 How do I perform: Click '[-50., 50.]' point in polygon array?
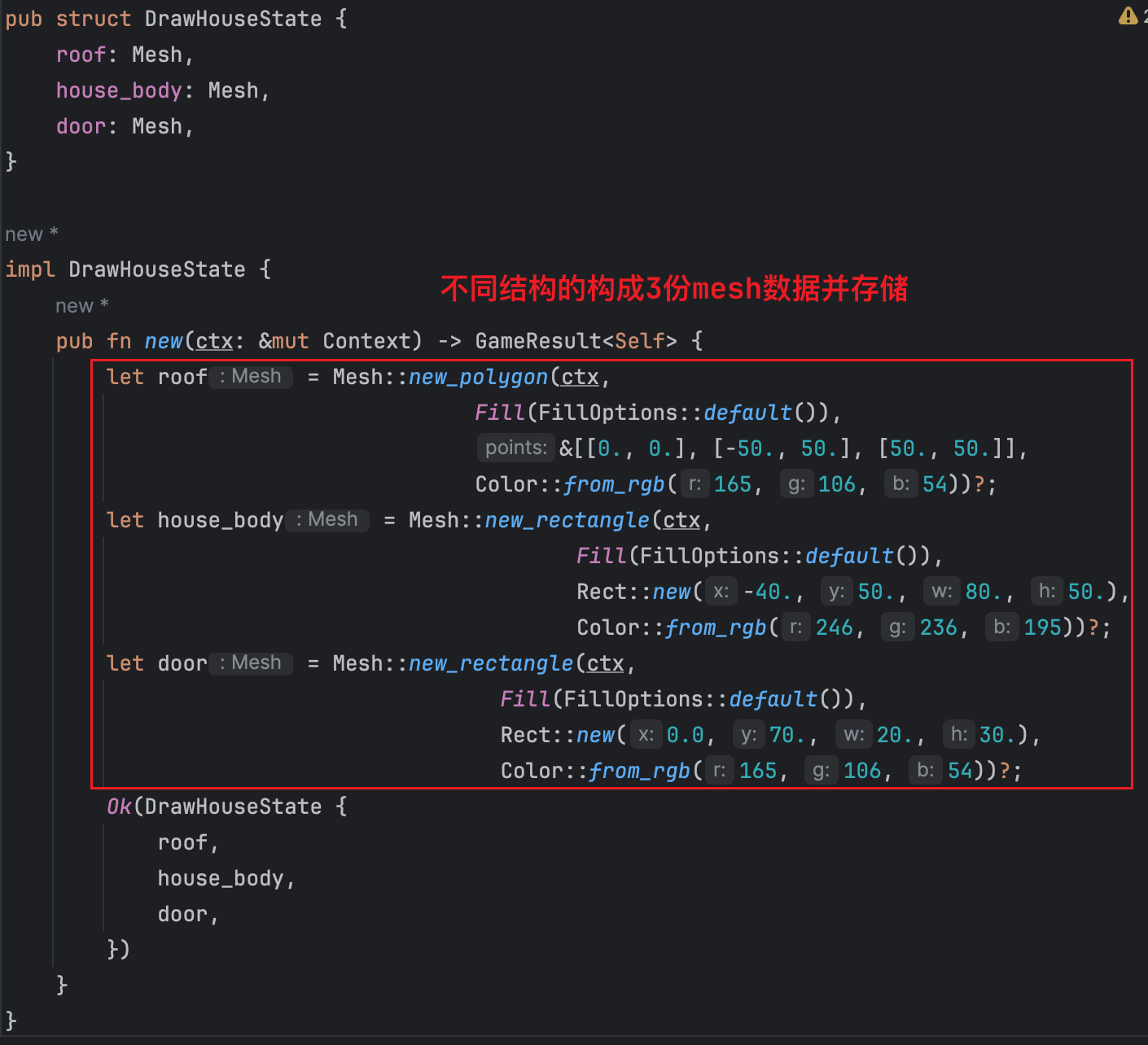click(x=783, y=448)
